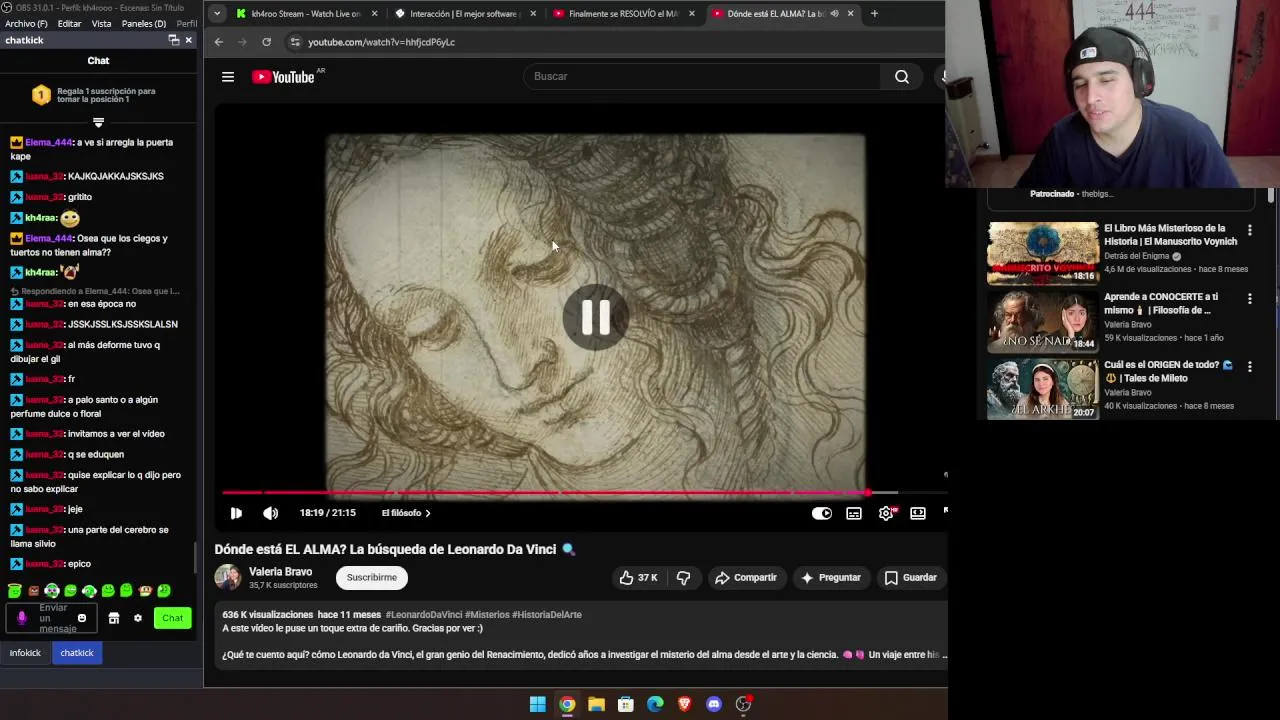
Task: Click the progress bar scrubber handle
Action: 868,493
